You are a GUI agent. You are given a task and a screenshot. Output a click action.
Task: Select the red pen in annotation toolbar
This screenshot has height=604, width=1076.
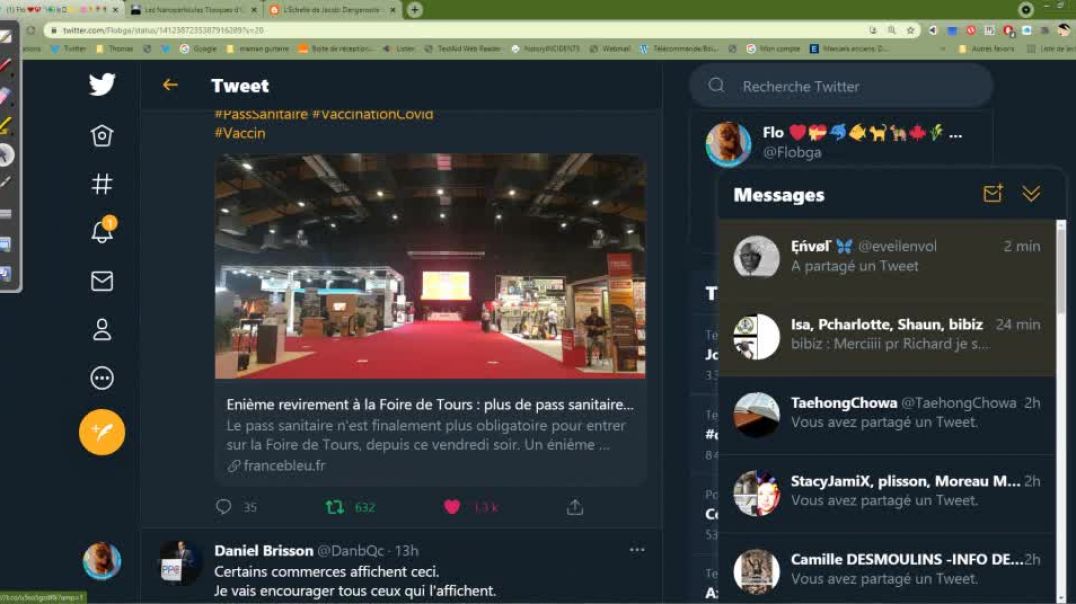pyautogui.click(x=5, y=66)
